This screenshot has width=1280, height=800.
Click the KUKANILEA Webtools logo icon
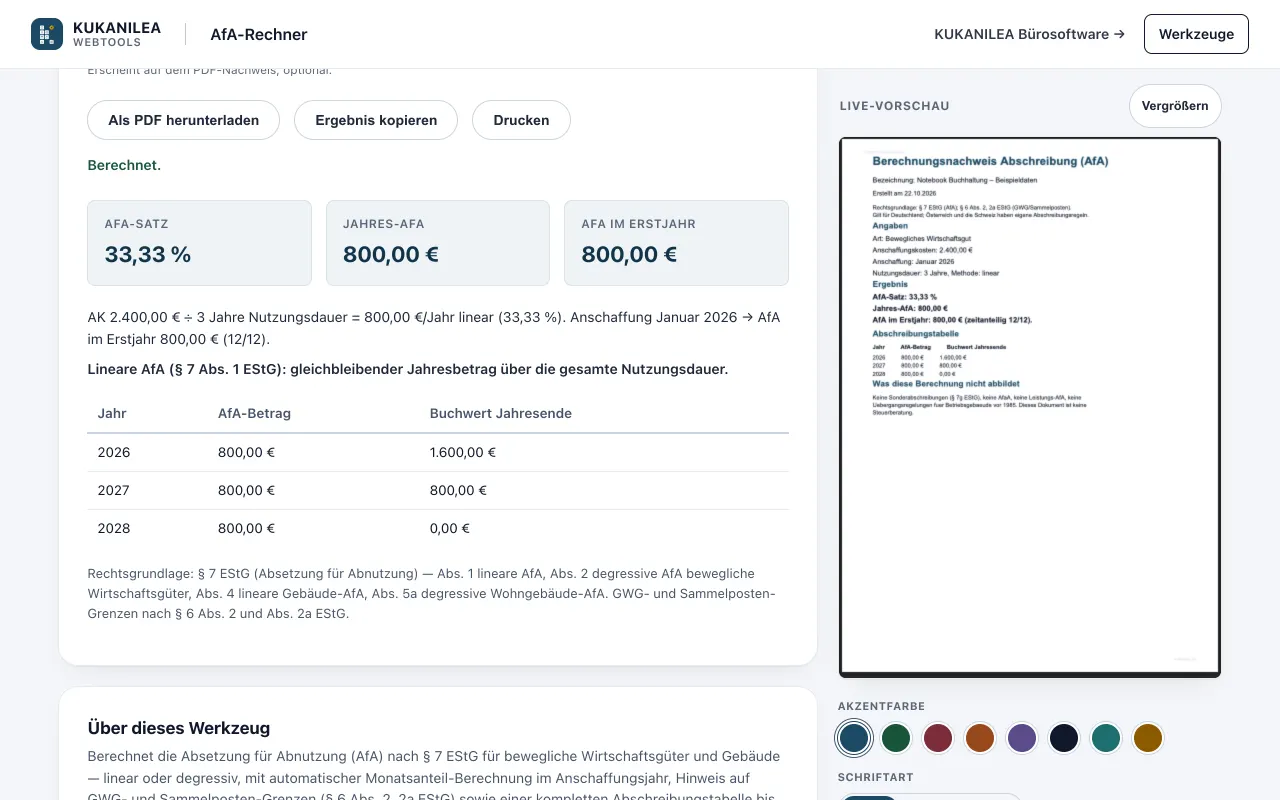pyautogui.click(x=47, y=34)
